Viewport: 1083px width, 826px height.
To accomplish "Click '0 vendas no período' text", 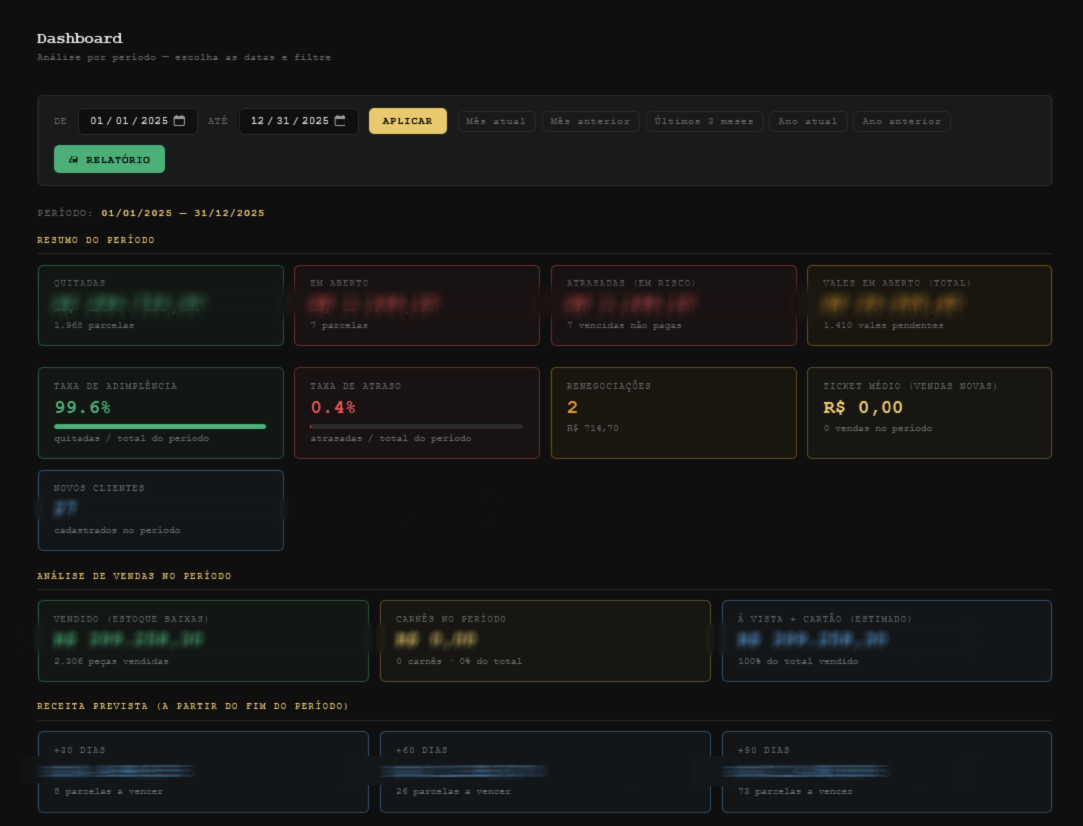I will click(877, 428).
